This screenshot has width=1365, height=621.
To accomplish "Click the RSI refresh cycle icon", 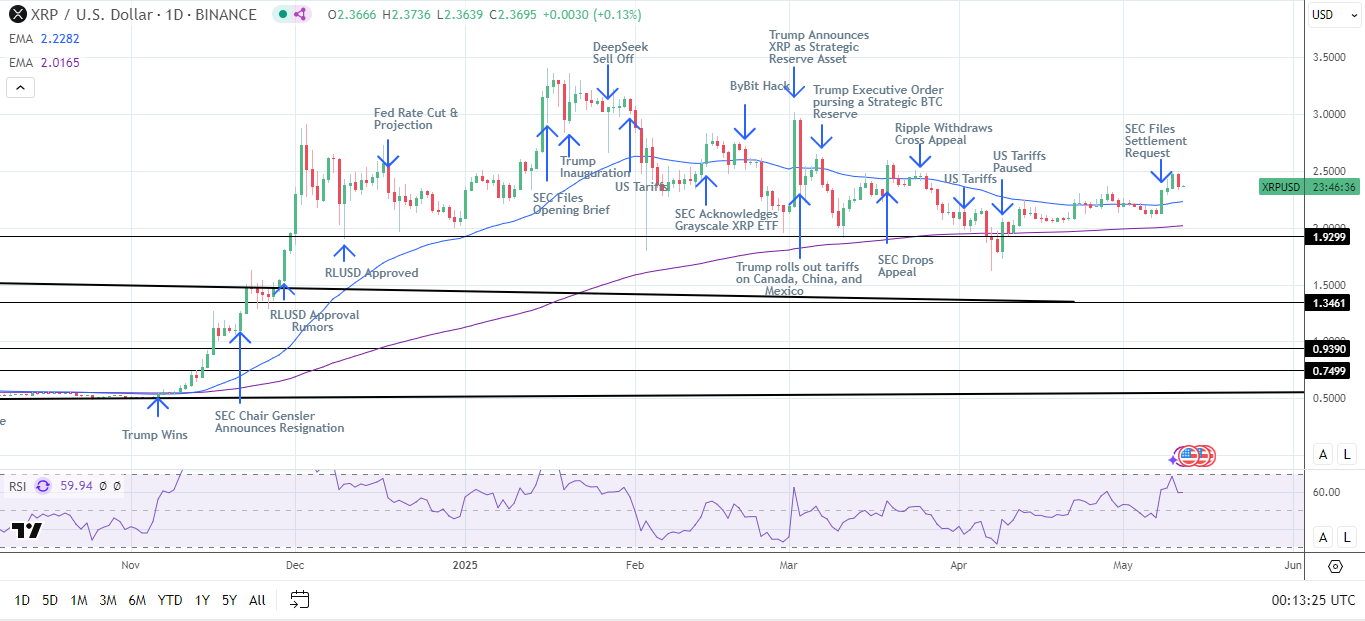I will (x=43, y=486).
